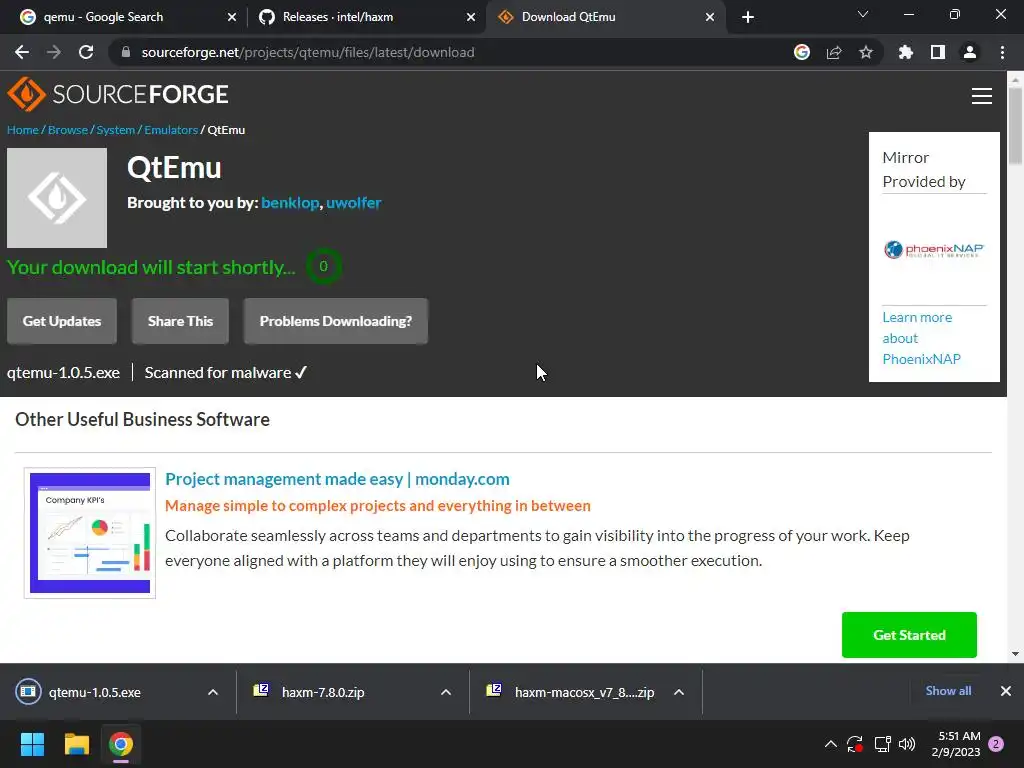Expand options for haxm-7.8.0.zip download
This screenshot has height=768, width=1024.
point(446,692)
